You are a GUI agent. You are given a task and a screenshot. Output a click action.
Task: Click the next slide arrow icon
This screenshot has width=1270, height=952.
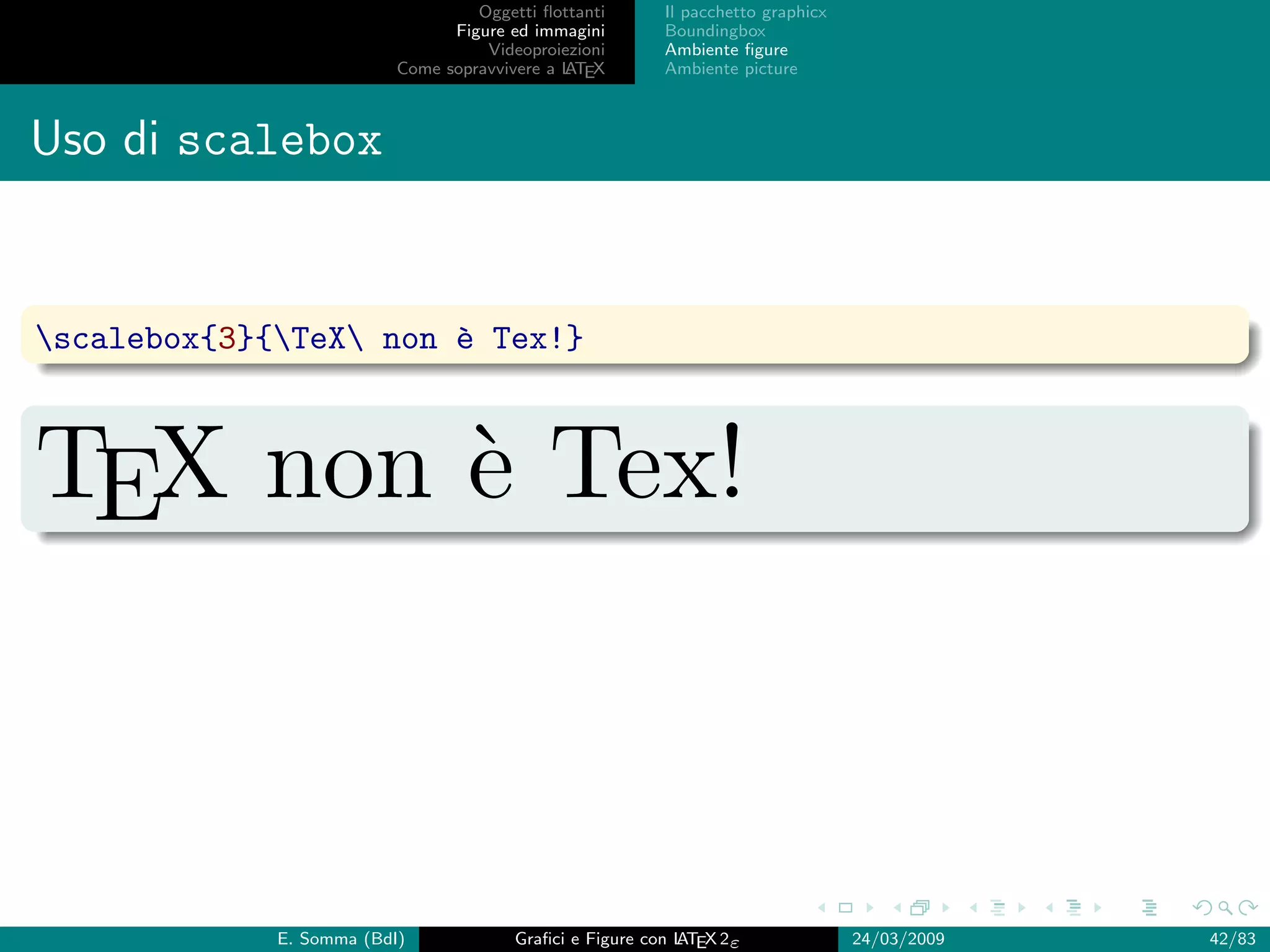tap(870, 908)
